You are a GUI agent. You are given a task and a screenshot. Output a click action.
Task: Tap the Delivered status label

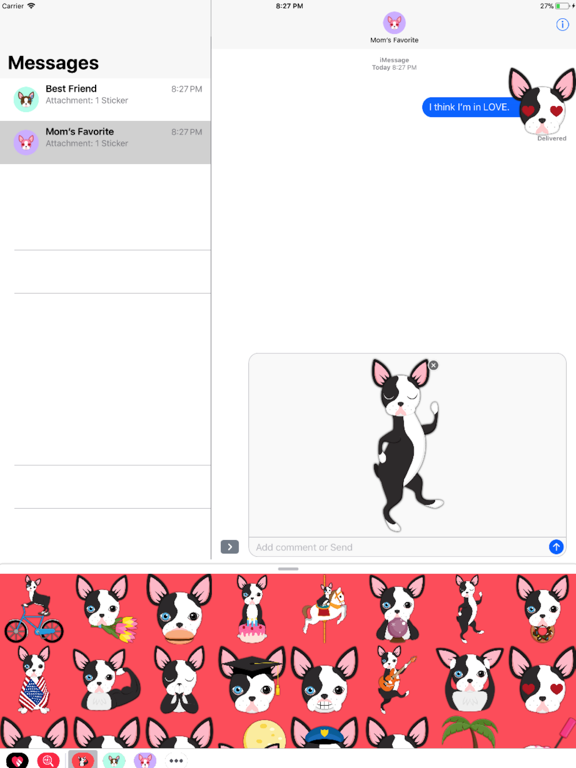[552, 139]
